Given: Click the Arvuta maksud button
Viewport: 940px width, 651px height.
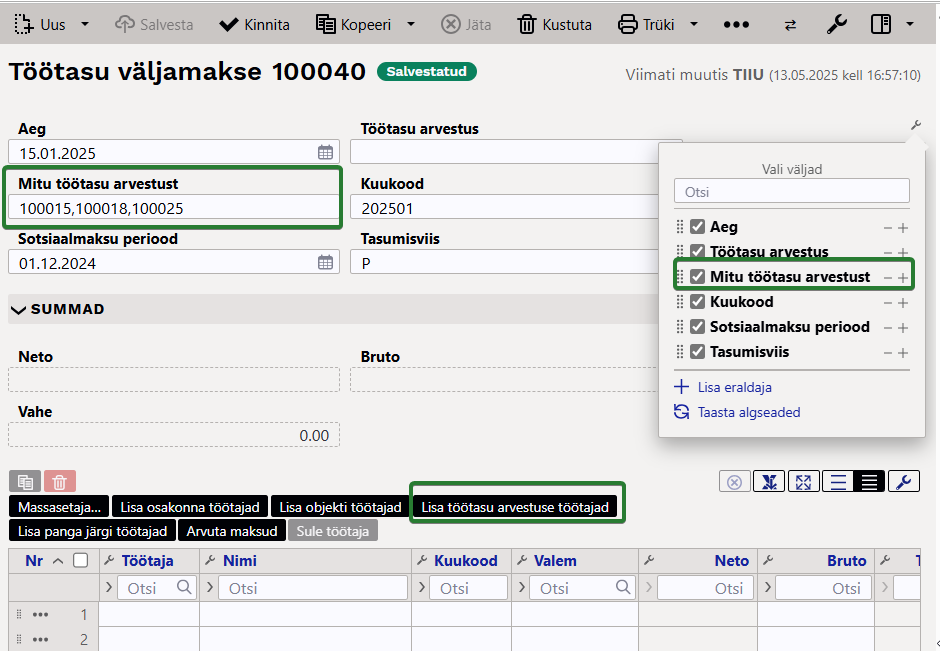Looking at the screenshot, I should pos(232,531).
